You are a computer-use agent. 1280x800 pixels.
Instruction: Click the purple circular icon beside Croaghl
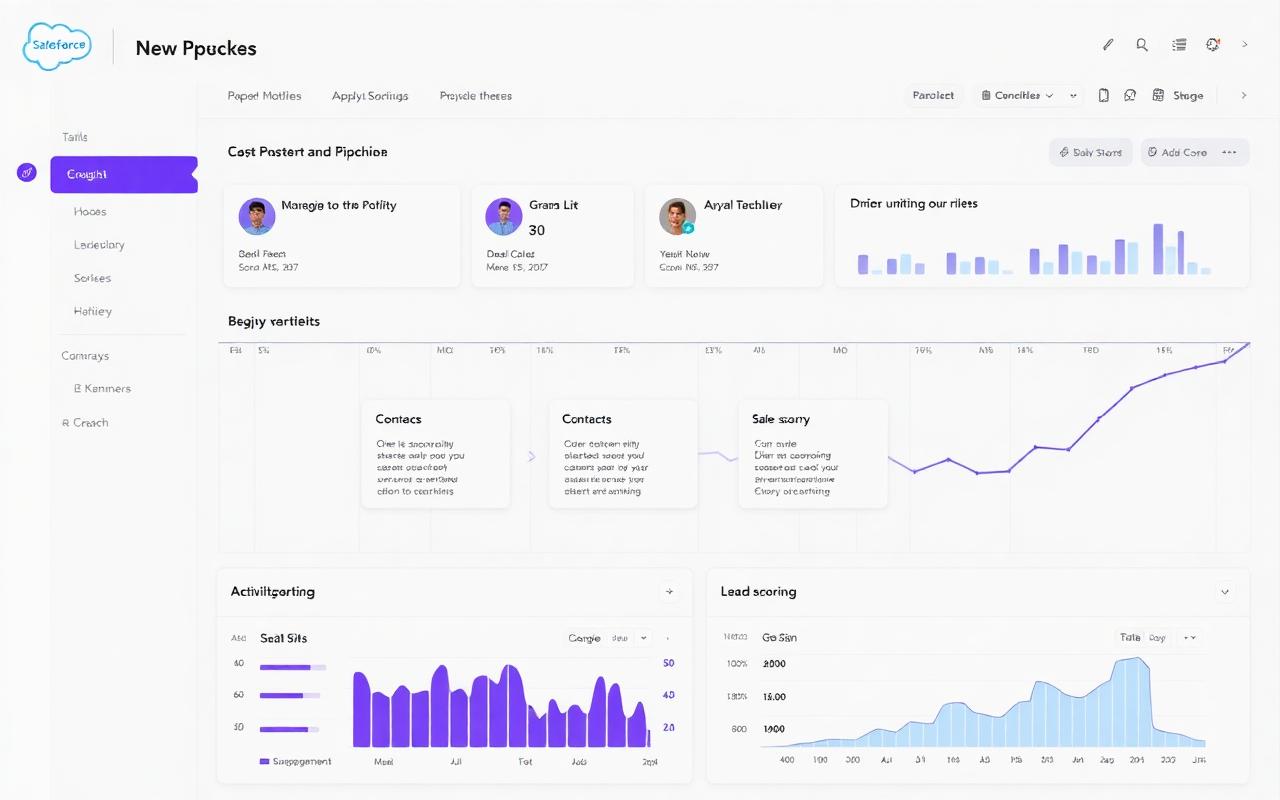[x=27, y=173]
